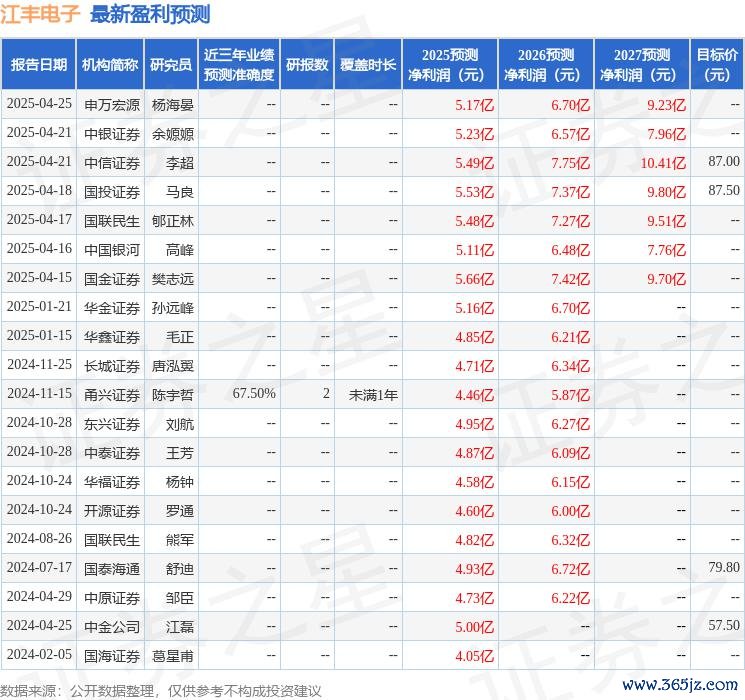745x700 pixels.
Task: Click the 覆盖时长 column header
Action: click(x=368, y=64)
